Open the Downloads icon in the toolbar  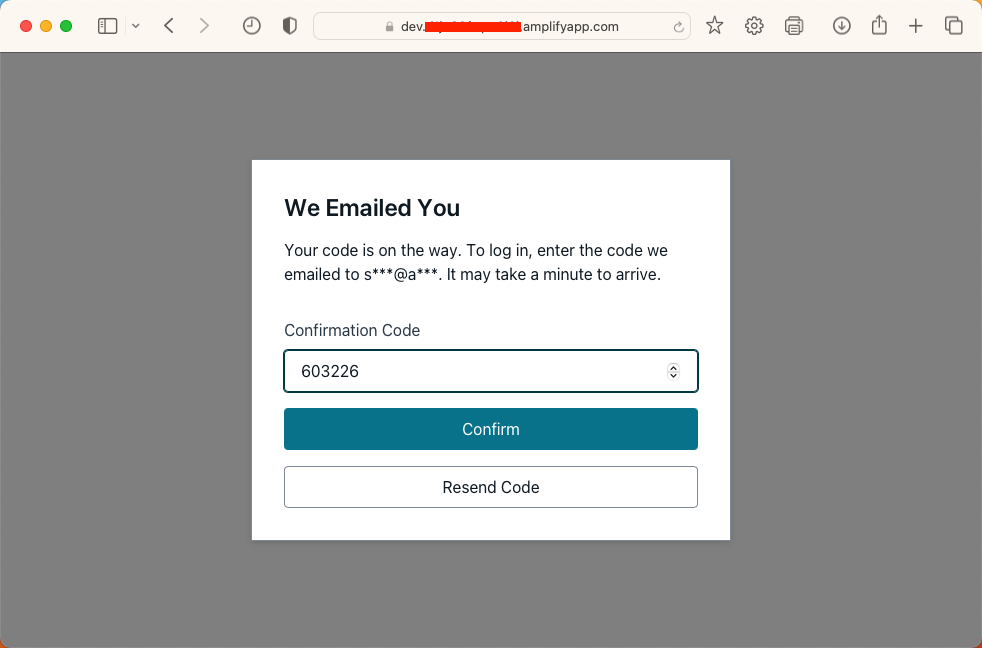[x=841, y=25]
